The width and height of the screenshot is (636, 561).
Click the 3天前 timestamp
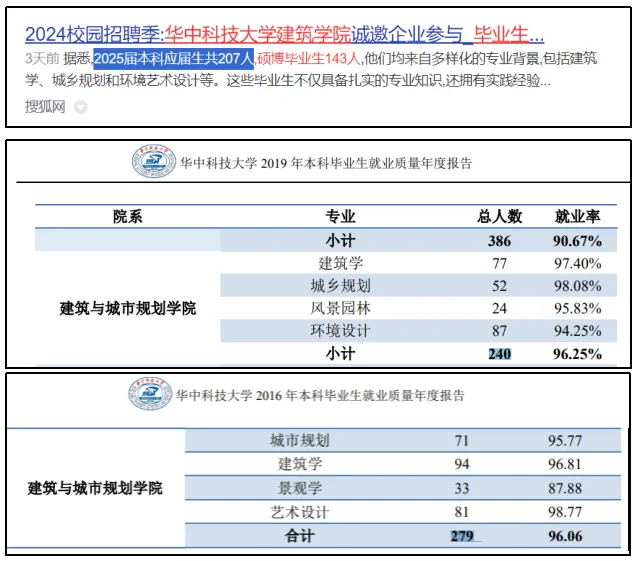(42, 58)
